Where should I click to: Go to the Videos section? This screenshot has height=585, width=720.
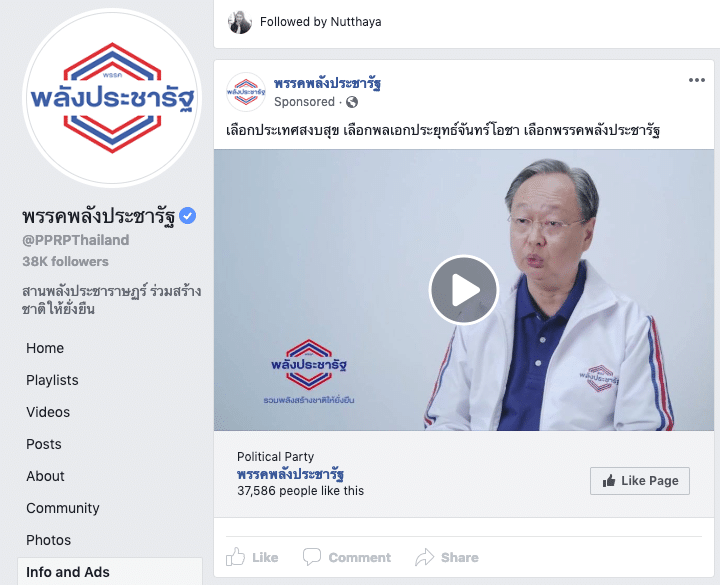[x=48, y=412]
